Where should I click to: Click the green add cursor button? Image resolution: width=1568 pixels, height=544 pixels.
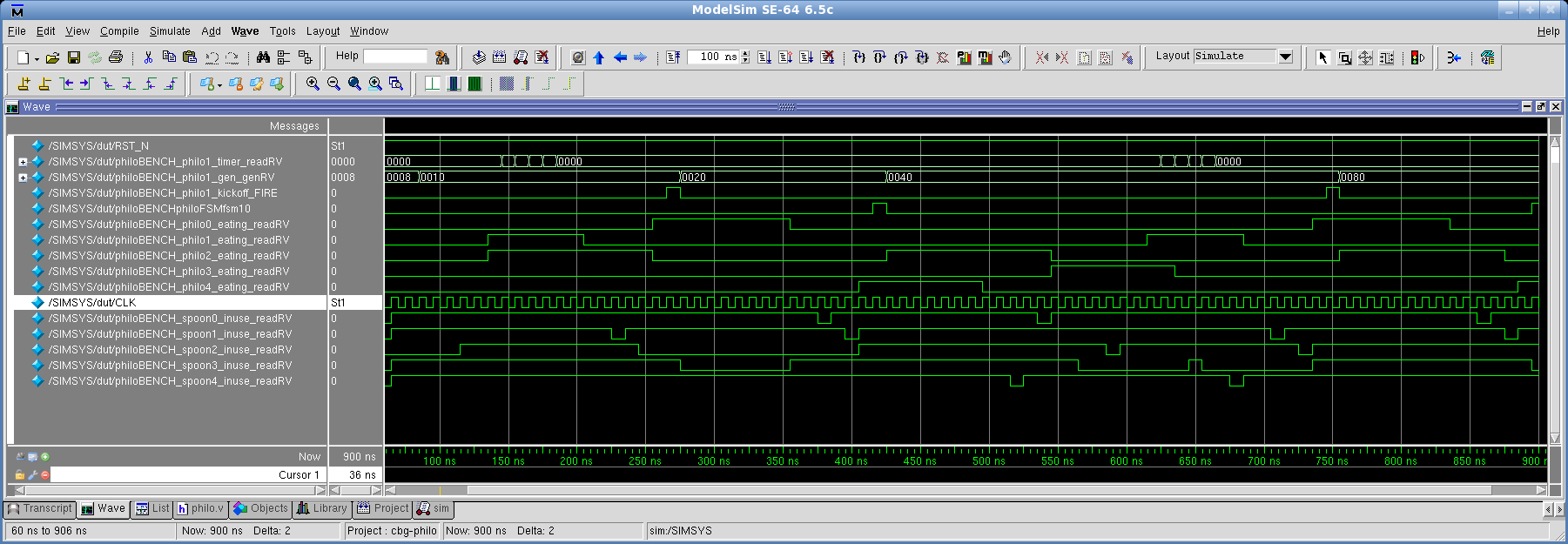(45, 456)
